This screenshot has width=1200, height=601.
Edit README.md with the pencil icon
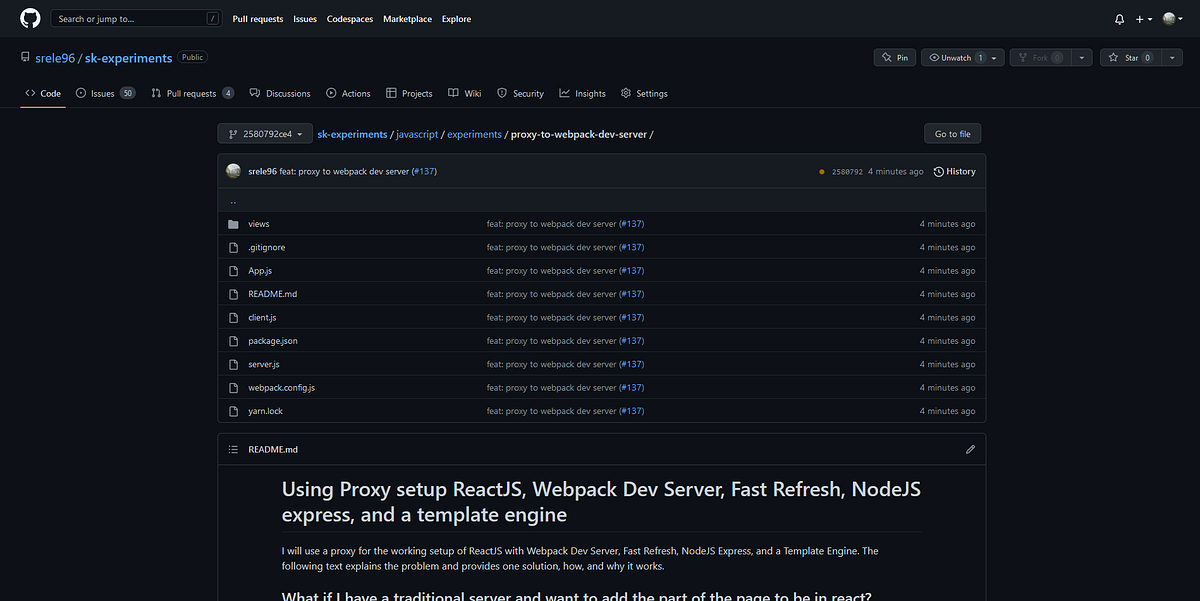point(970,450)
